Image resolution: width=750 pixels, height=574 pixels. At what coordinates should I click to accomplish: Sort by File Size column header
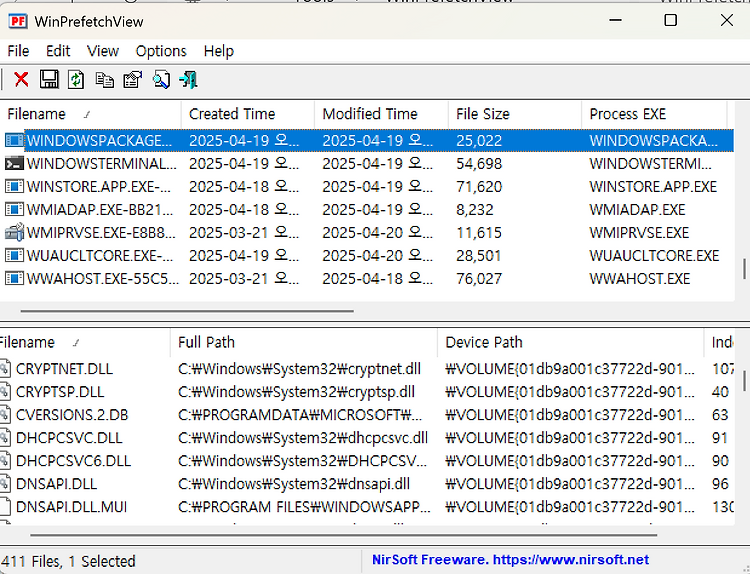(515, 114)
